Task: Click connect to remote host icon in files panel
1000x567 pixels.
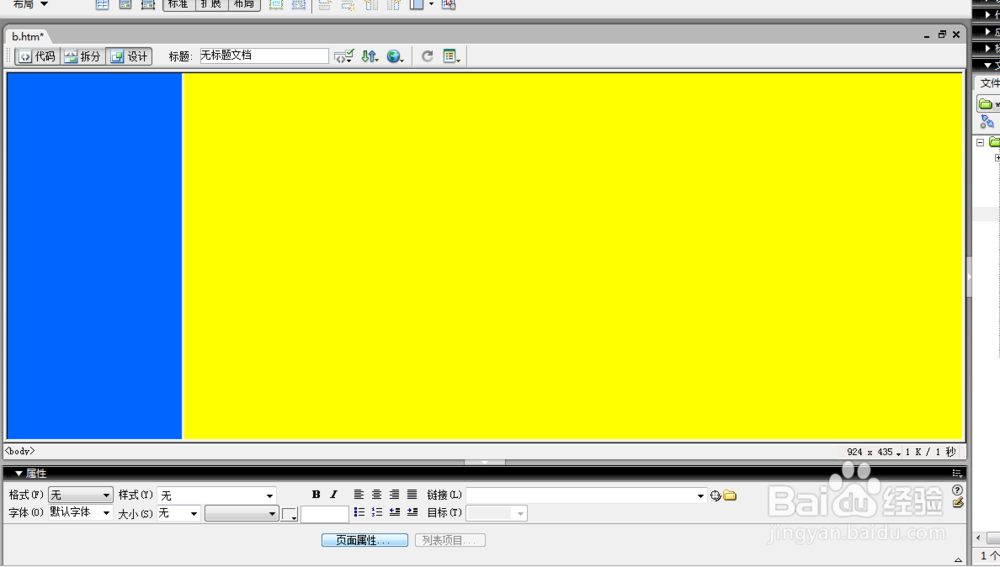Action: [987, 121]
